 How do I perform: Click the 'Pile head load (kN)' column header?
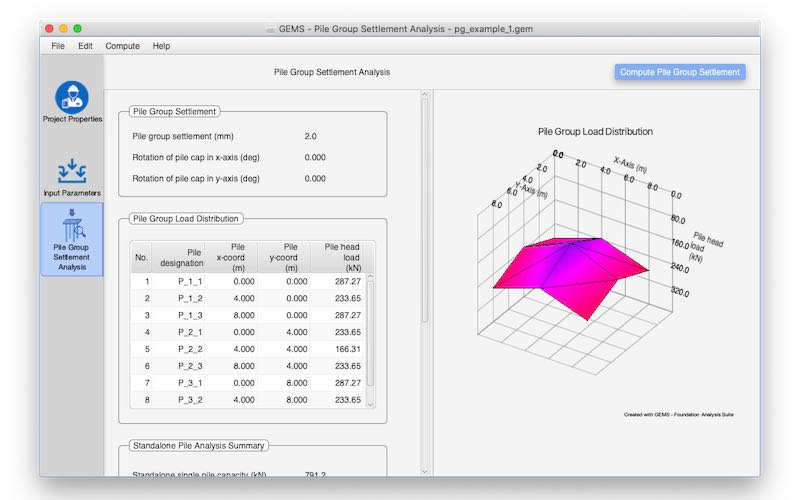point(338,257)
